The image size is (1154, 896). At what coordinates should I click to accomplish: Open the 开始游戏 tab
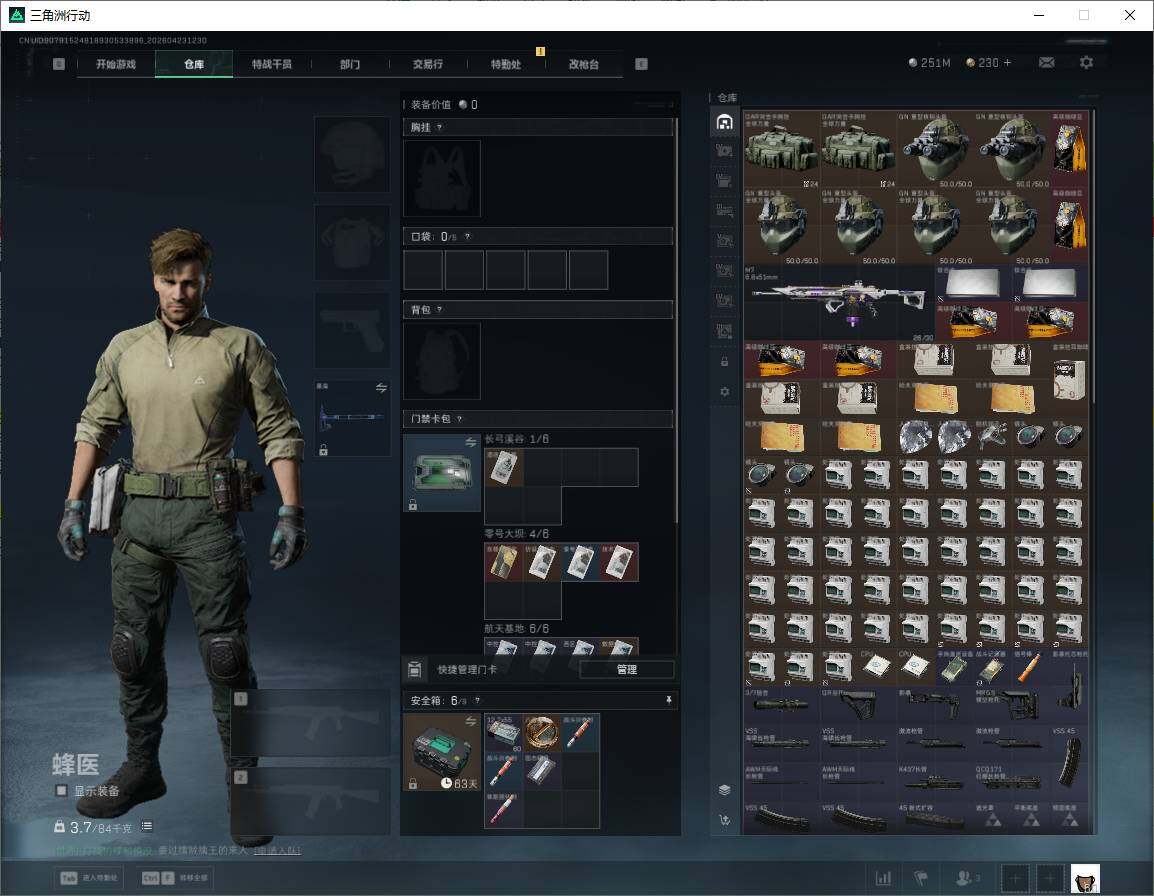(x=116, y=64)
